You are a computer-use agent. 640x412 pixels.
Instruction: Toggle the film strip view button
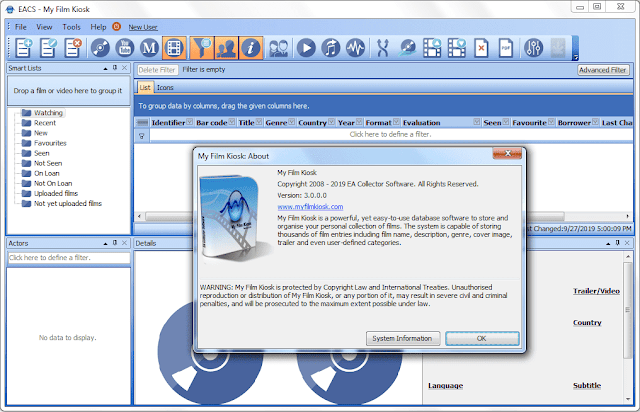pyautogui.click(x=174, y=48)
